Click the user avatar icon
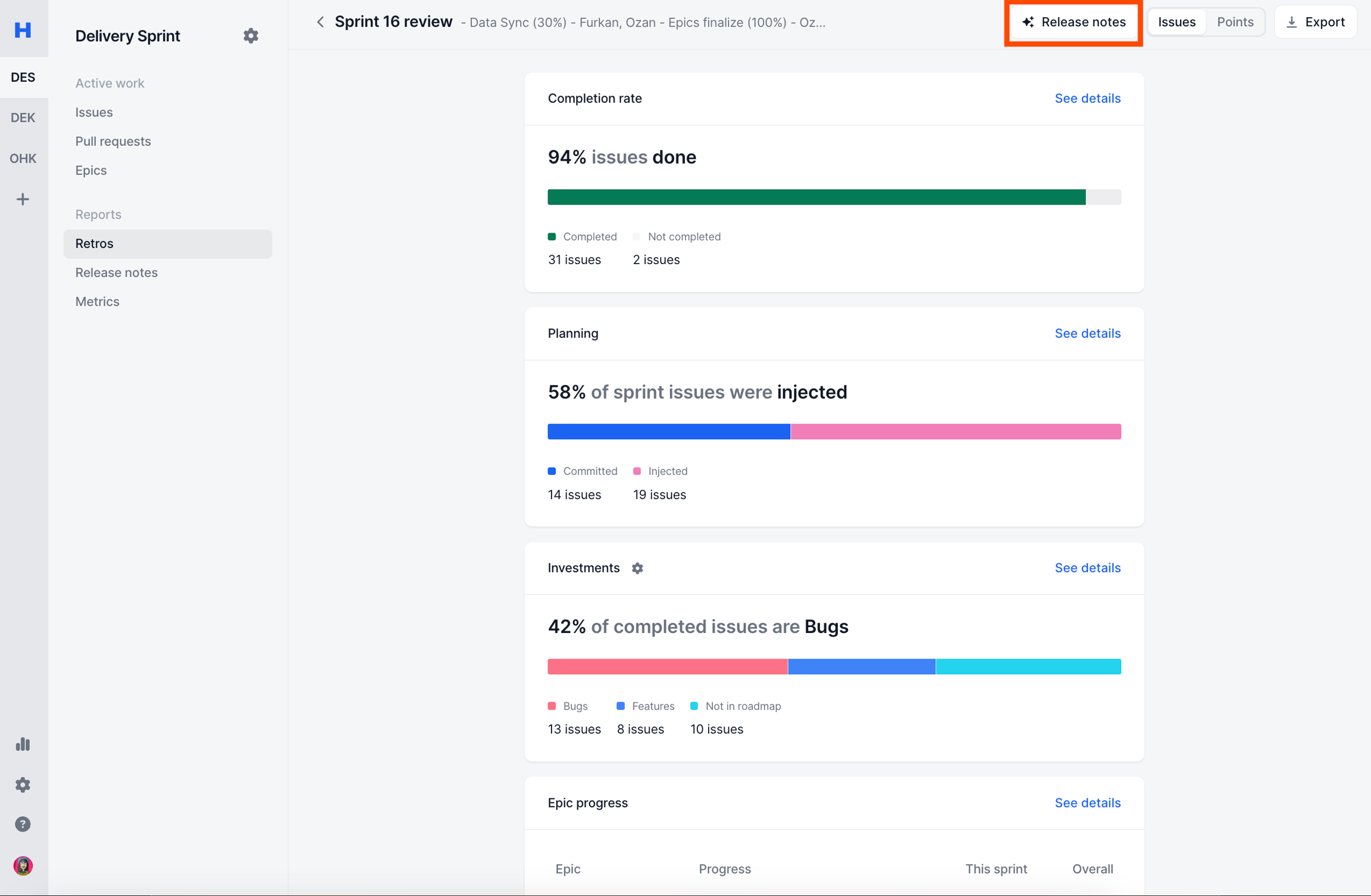 [x=23, y=866]
